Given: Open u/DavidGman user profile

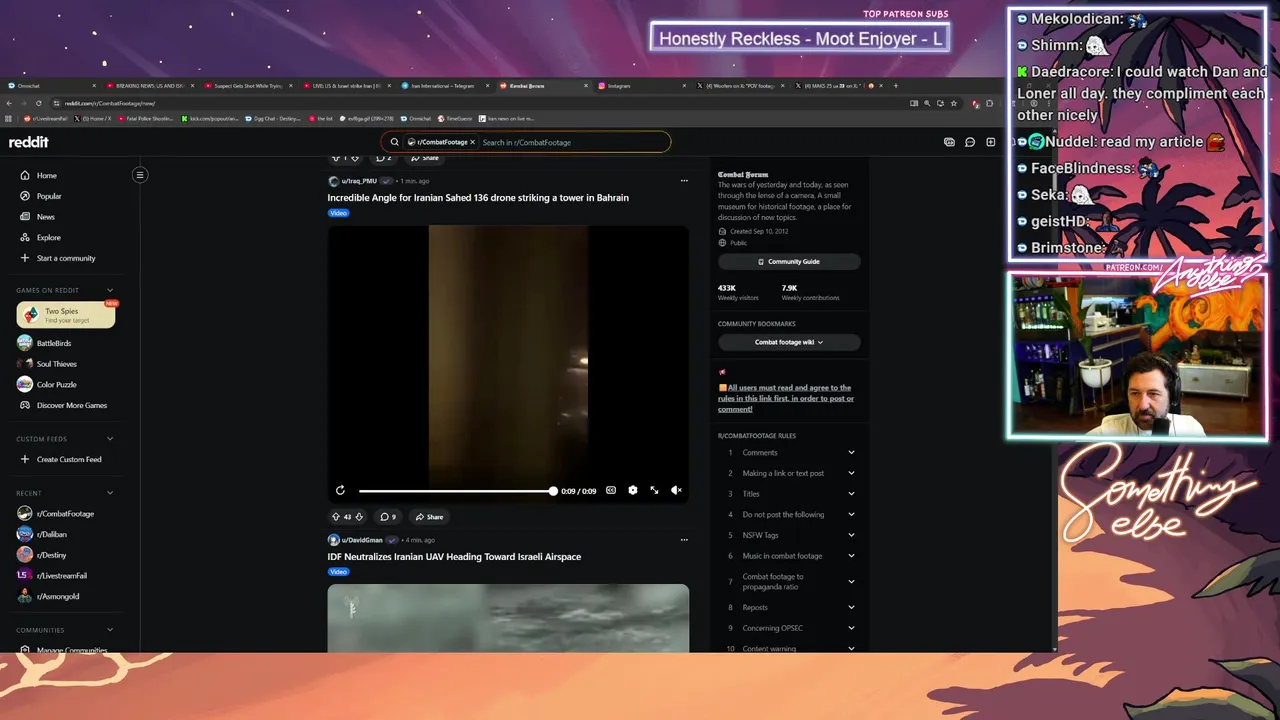Looking at the screenshot, I should pos(362,540).
